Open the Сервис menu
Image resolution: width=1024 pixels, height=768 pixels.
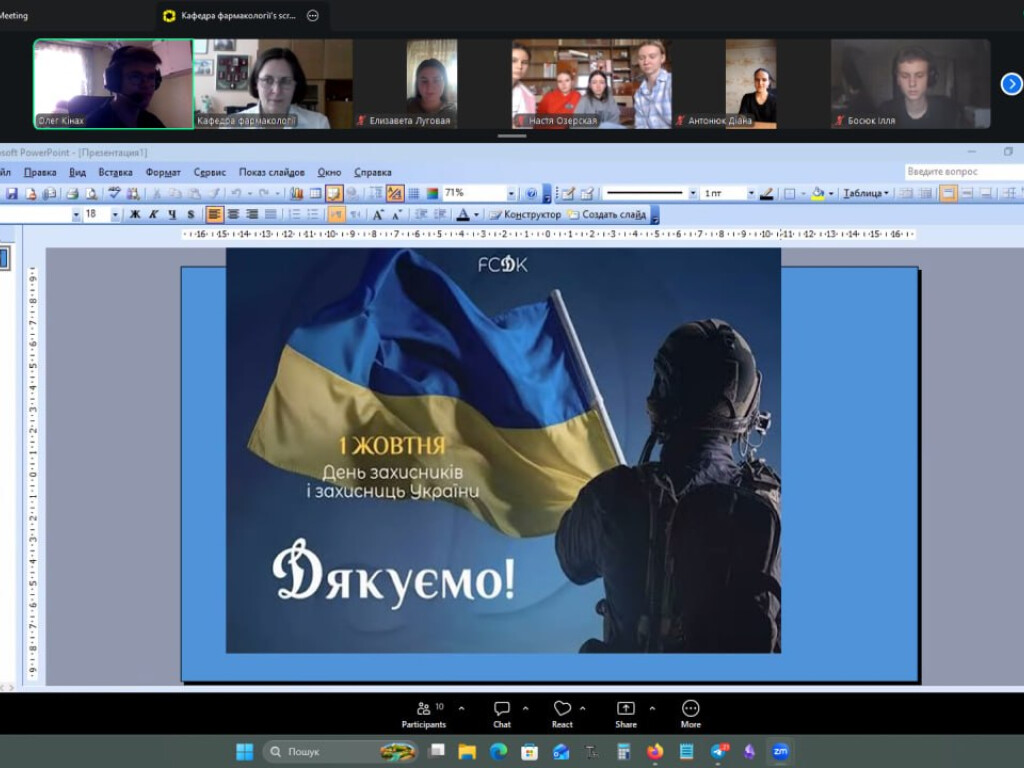click(210, 172)
